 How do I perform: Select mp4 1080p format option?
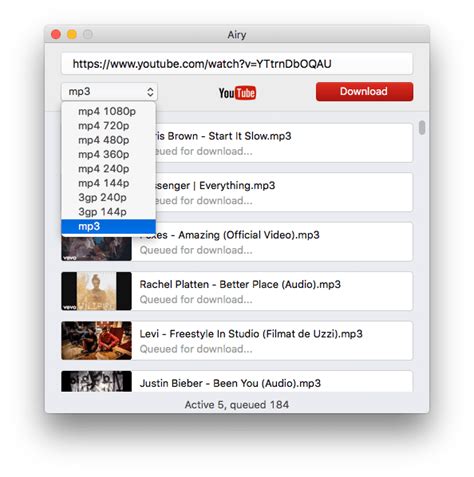pos(108,111)
